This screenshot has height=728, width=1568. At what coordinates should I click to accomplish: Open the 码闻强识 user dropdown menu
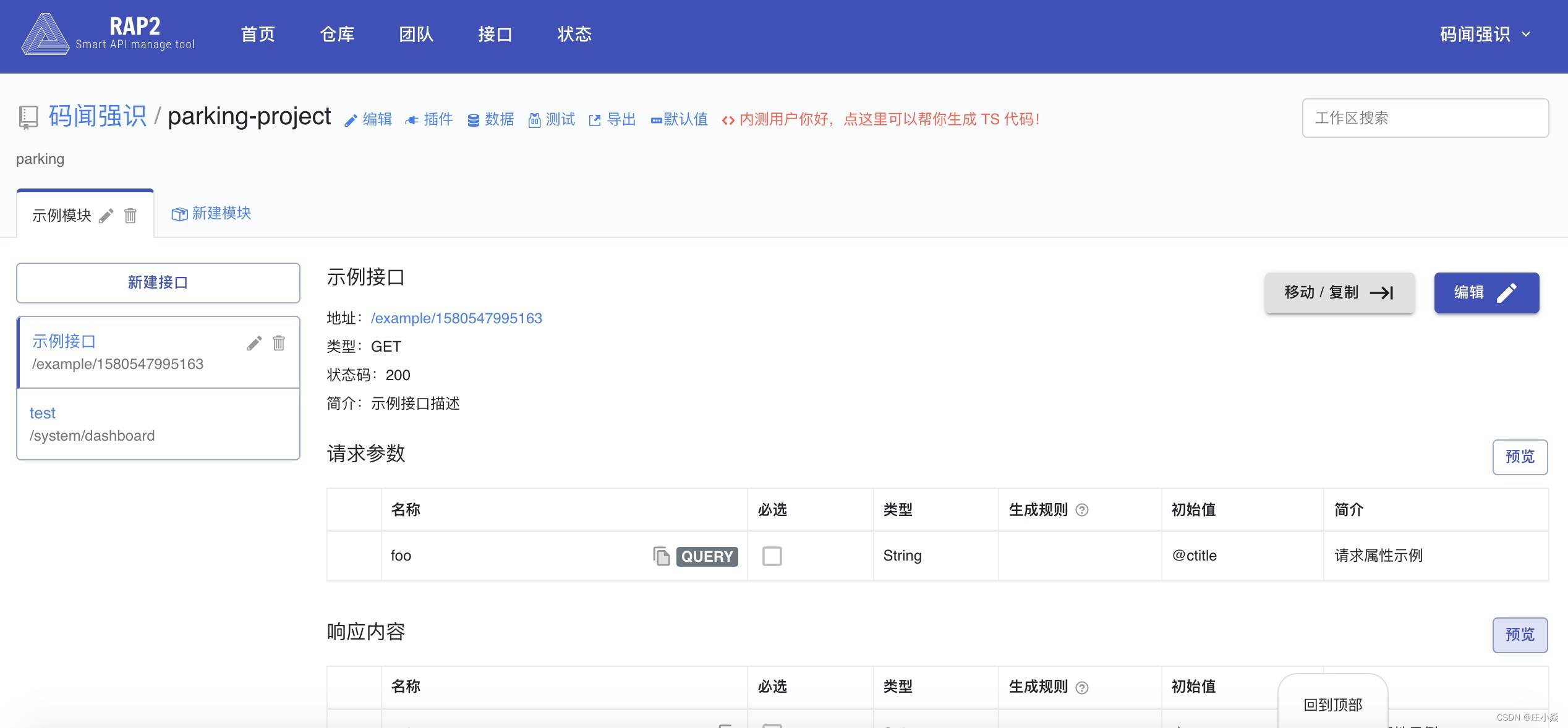pyautogui.click(x=1484, y=35)
